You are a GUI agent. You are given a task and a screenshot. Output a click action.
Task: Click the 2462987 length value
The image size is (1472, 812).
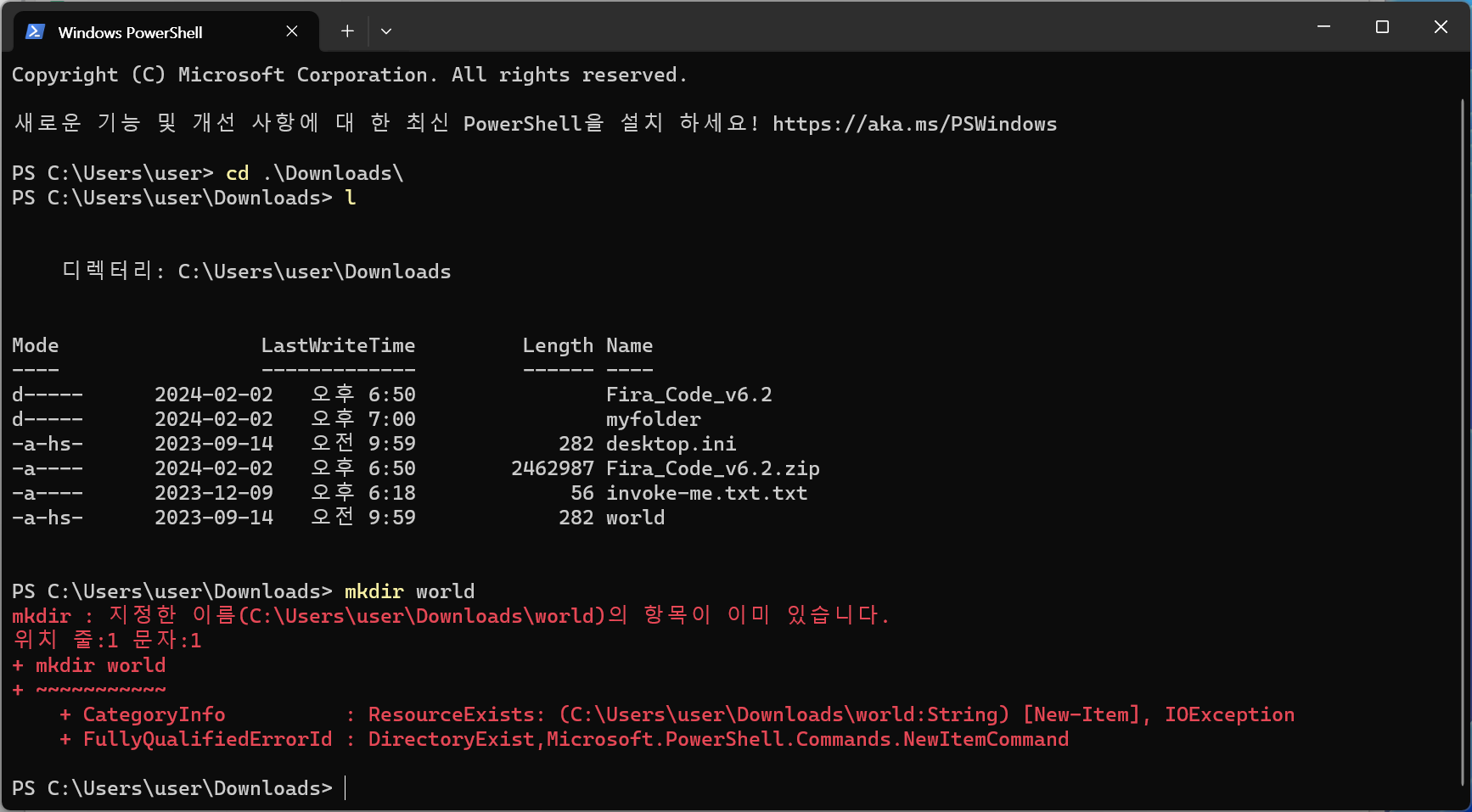(553, 468)
